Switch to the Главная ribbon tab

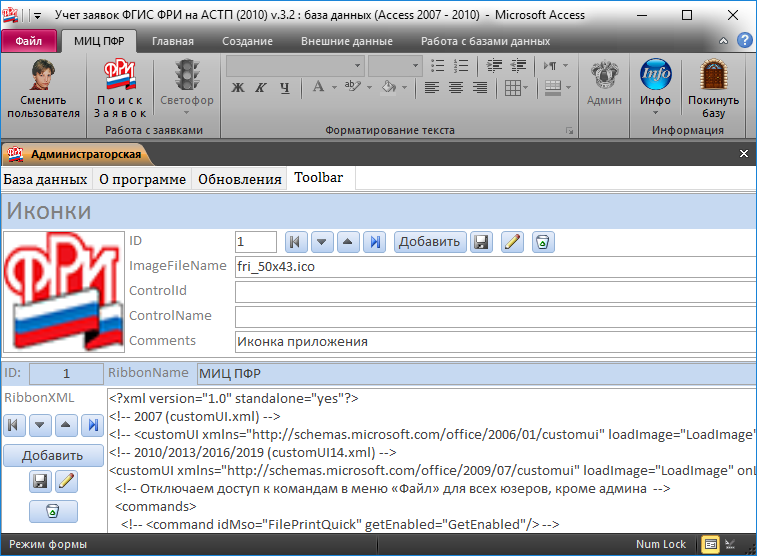point(172,41)
